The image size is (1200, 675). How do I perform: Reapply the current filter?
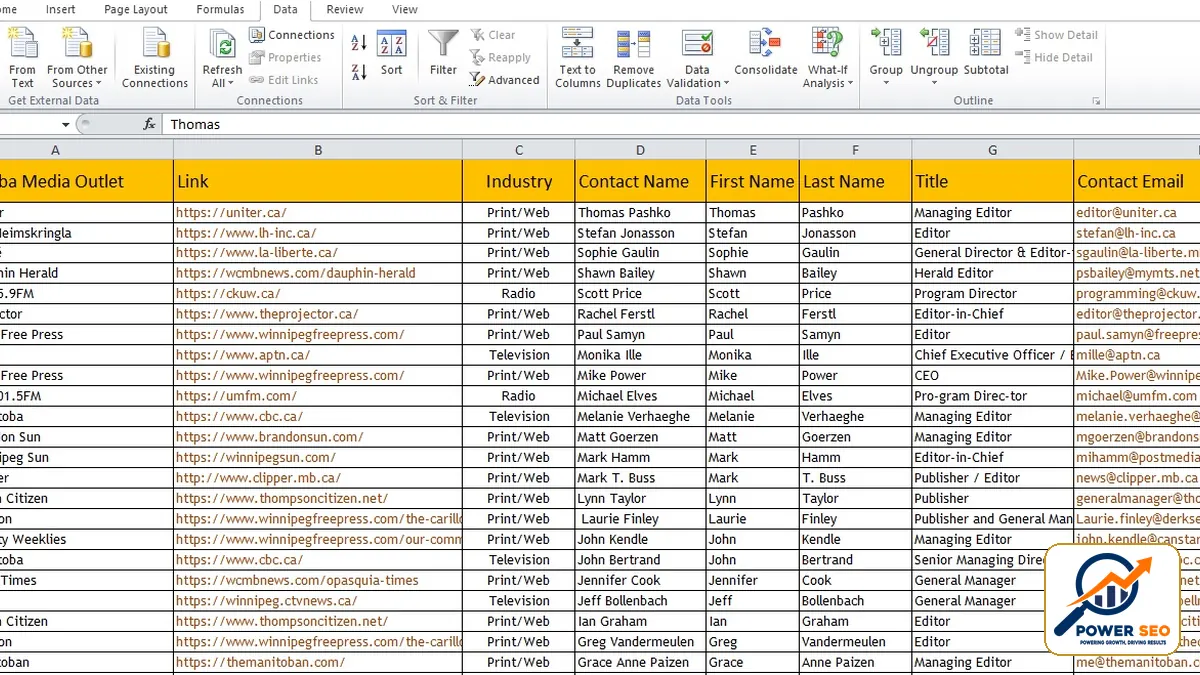(501, 58)
